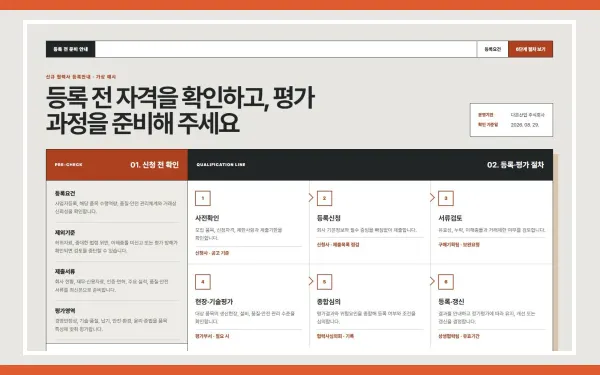The width and height of the screenshot is (600, 375).
Task: Click the '제출서류' sidebar heading
Action: tap(65, 271)
